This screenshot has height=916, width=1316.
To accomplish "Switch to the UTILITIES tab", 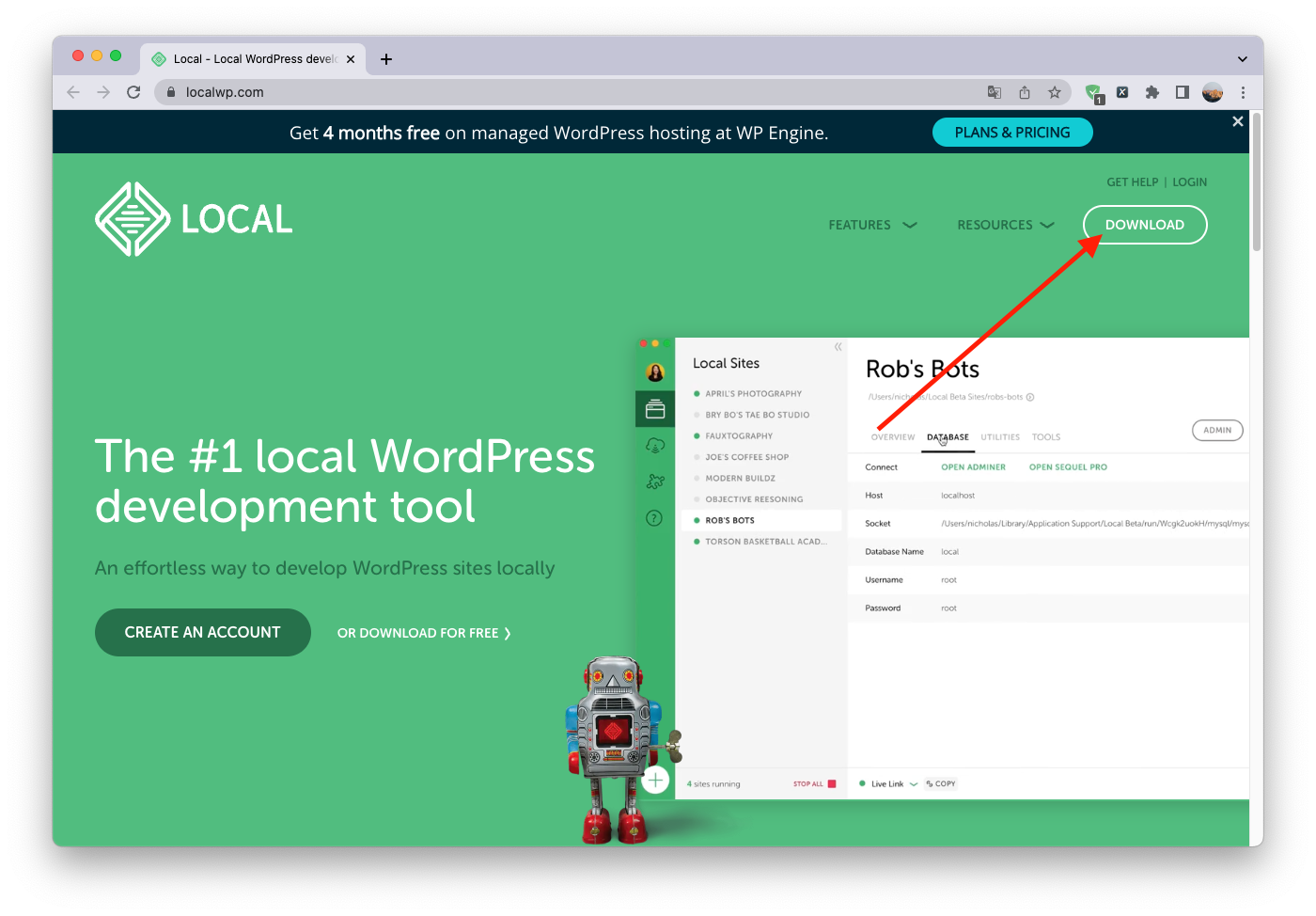I will tap(1000, 437).
